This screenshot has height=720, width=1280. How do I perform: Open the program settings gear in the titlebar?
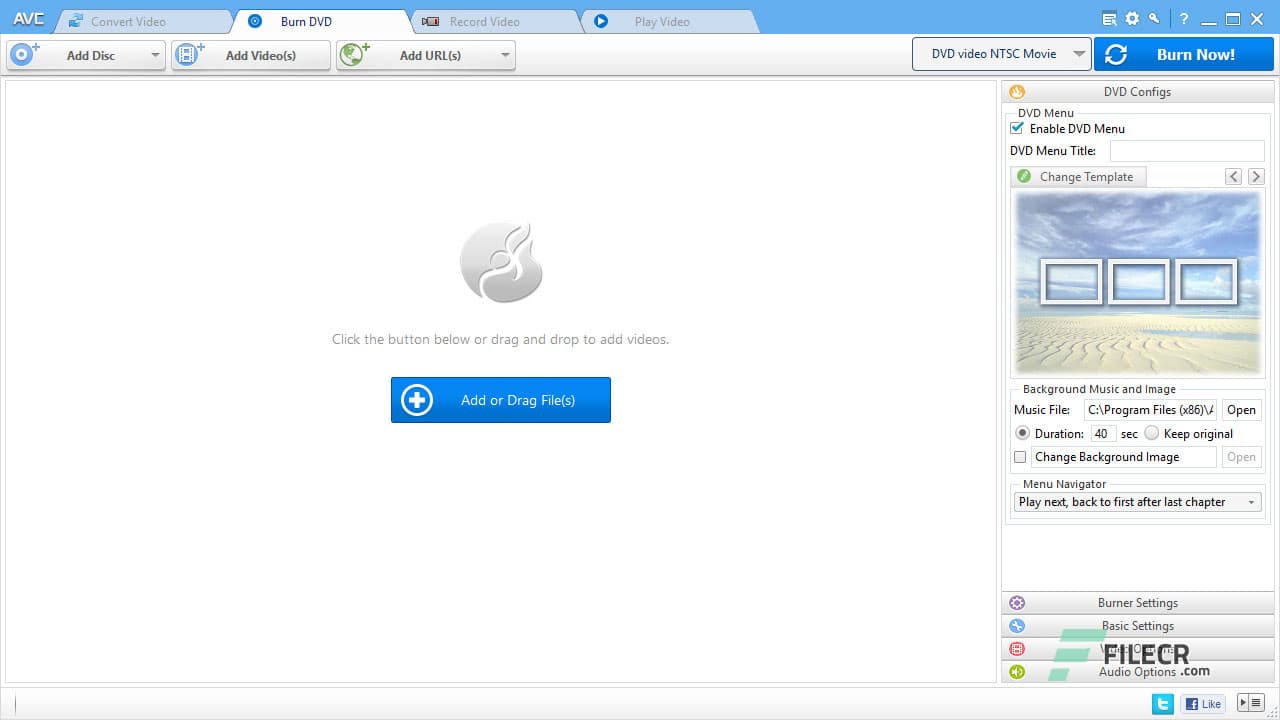(x=1133, y=19)
